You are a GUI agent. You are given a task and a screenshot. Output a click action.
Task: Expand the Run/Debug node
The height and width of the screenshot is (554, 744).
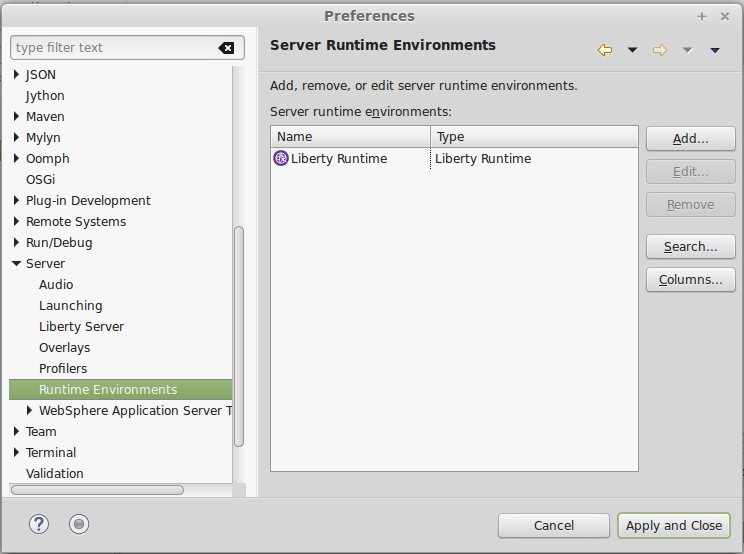[x=16, y=242]
